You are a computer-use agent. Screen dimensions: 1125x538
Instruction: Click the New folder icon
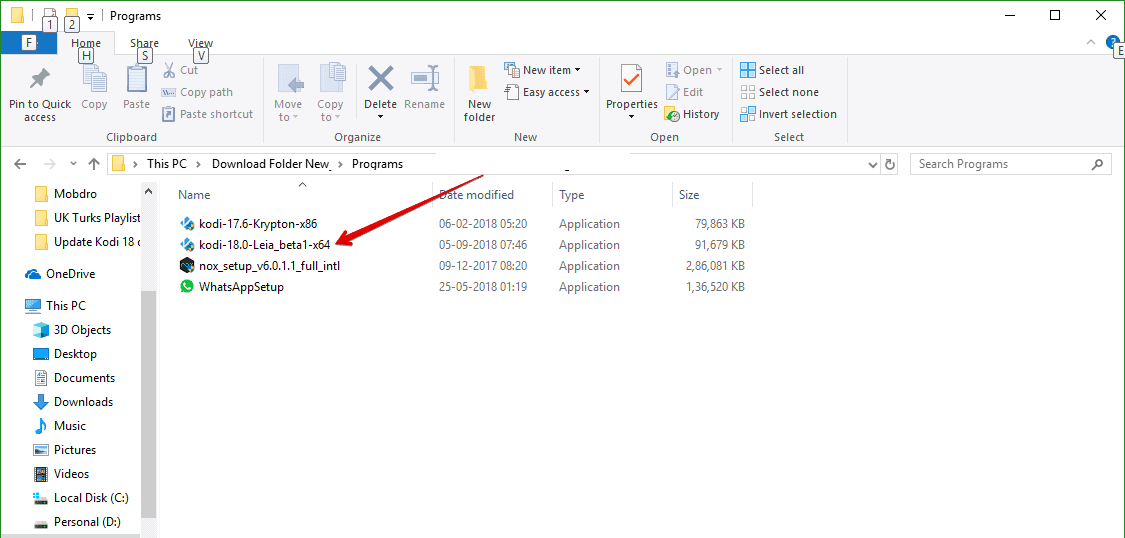(x=479, y=80)
